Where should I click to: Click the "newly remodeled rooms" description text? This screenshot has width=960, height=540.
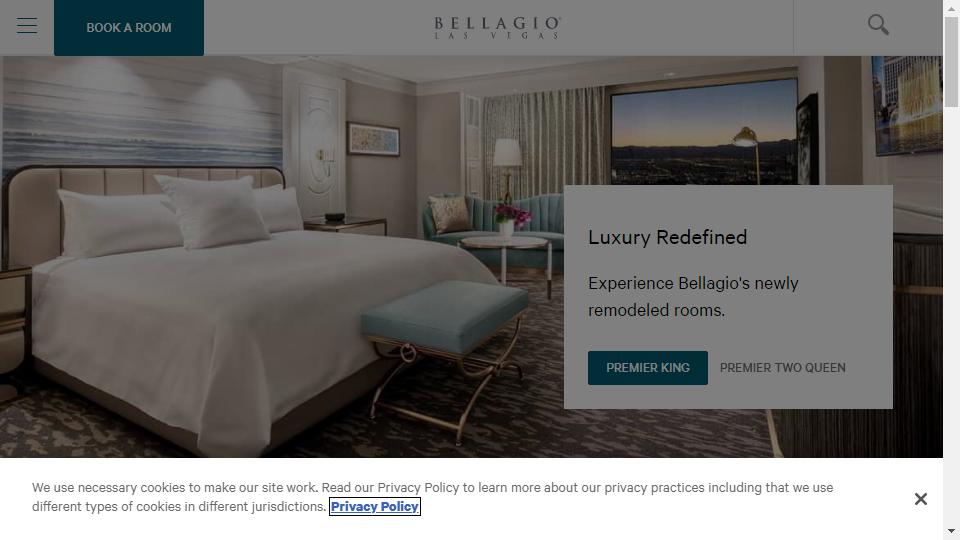(x=693, y=296)
